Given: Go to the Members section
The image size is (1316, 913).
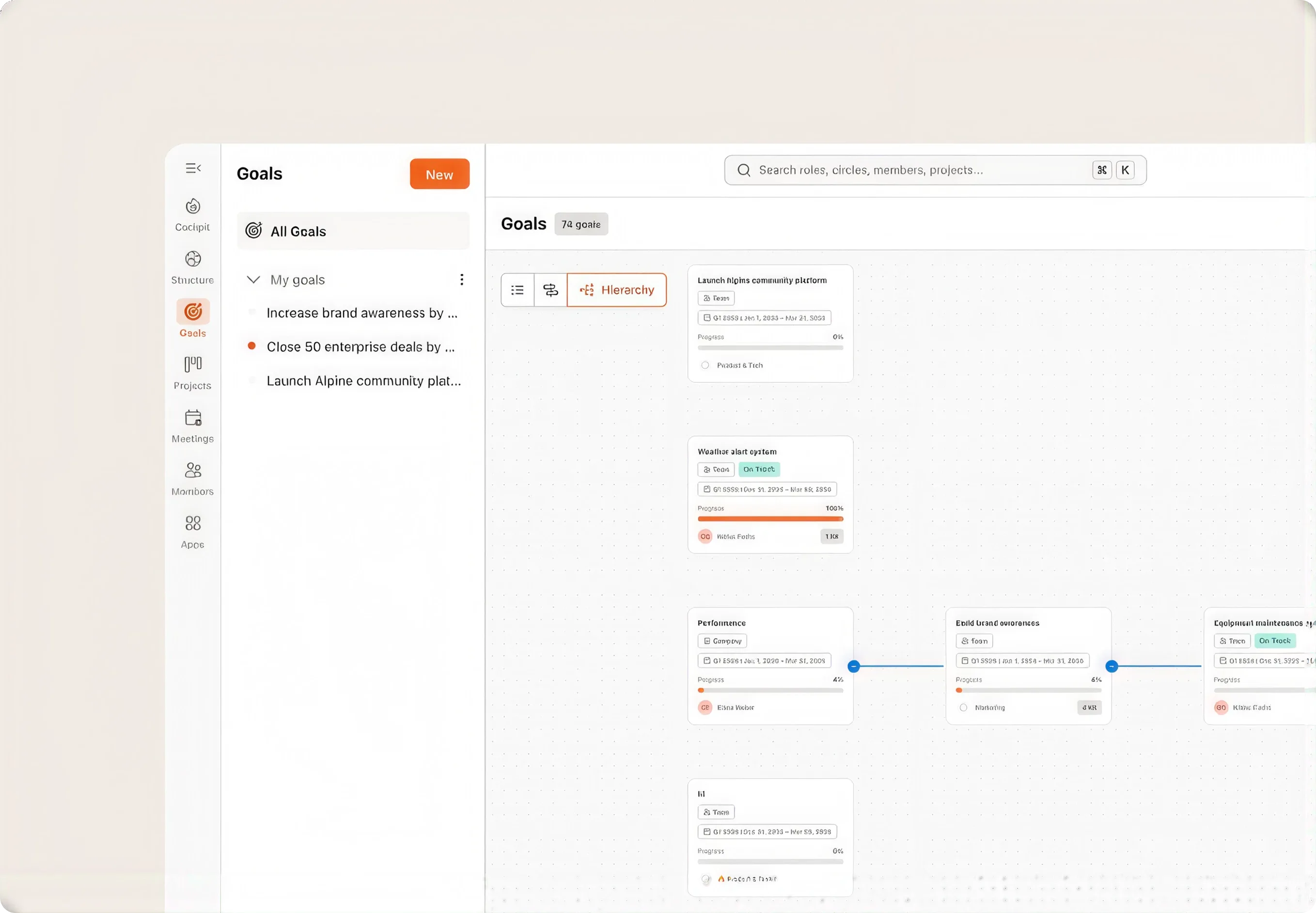Looking at the screenshot, I should [193, 479].
